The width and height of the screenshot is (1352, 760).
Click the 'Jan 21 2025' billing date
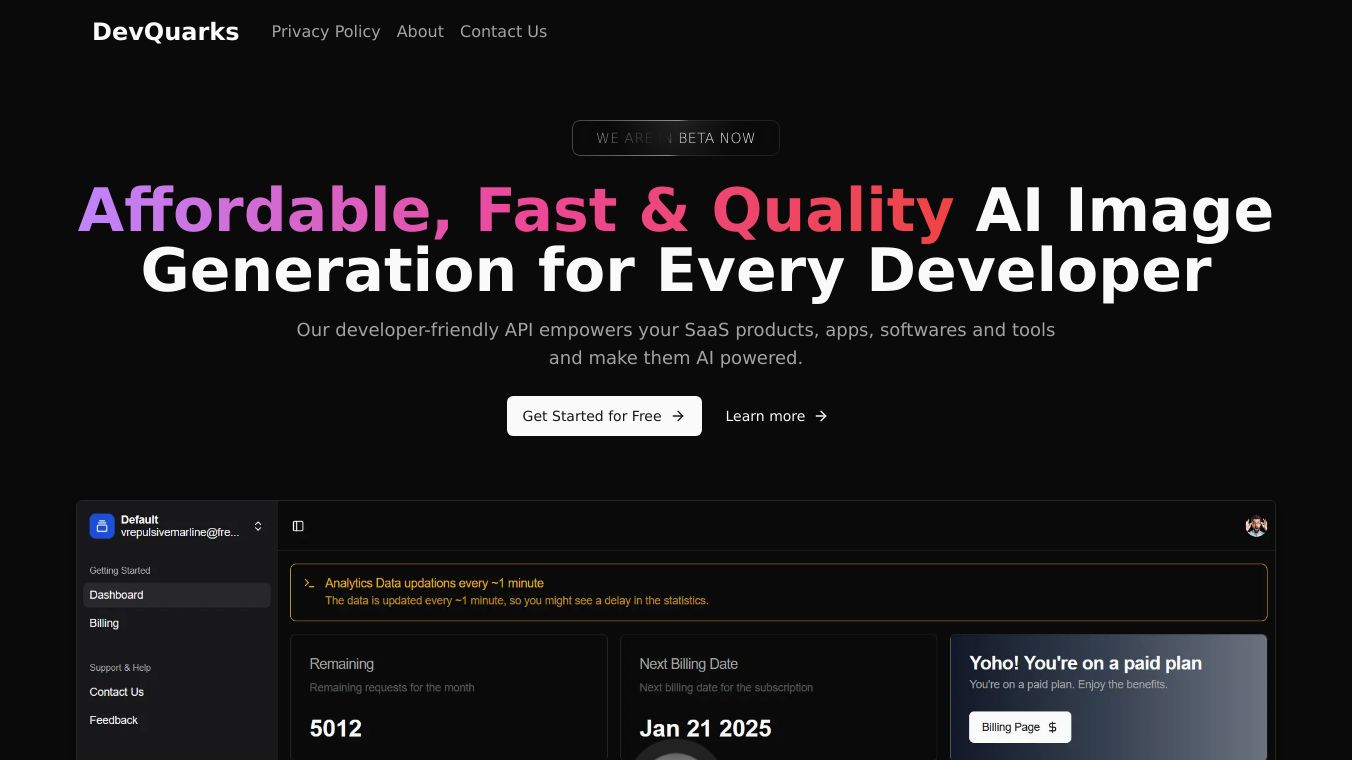tap(705, 728)
